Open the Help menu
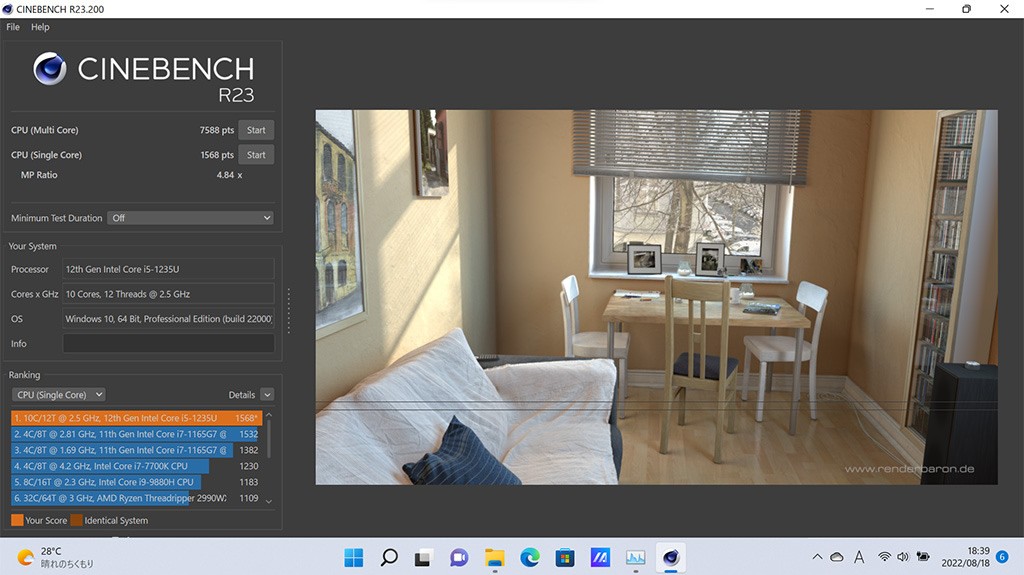This screenshot has width=1024, height=575. (x=40, y=27)
